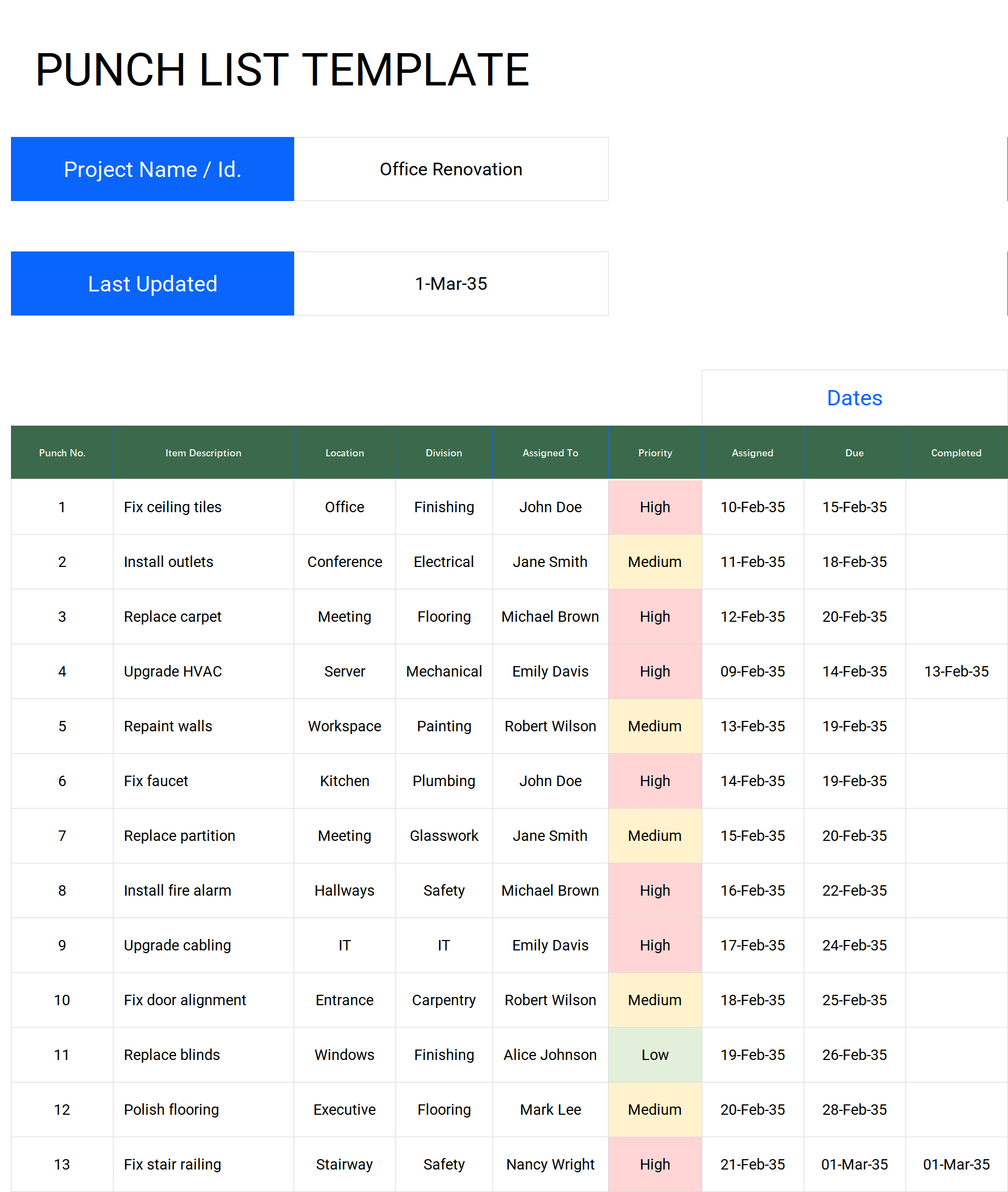Select the Fix stair railing cell

tap(203, 1165)
